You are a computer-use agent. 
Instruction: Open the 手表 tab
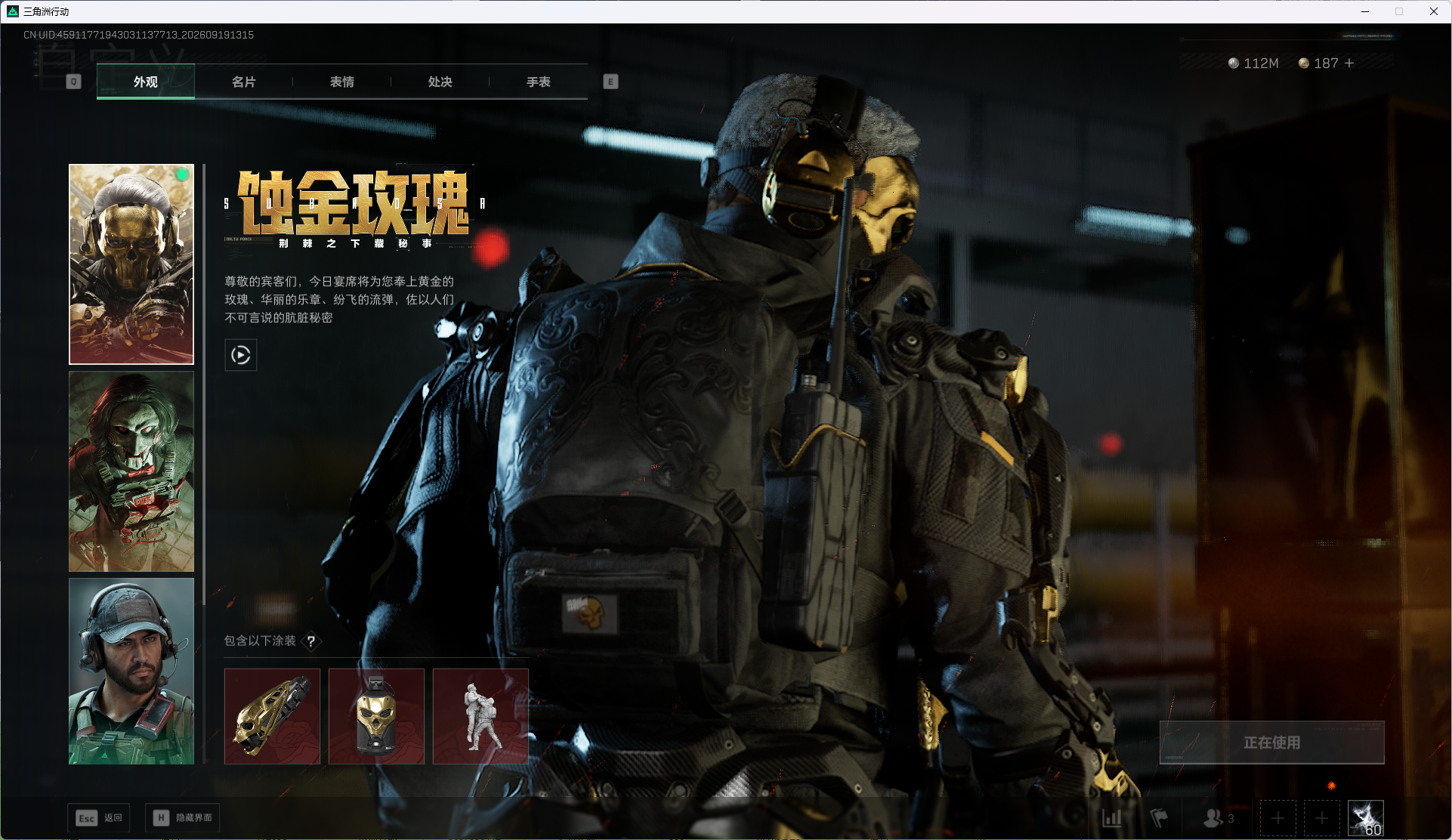[539, 82]
